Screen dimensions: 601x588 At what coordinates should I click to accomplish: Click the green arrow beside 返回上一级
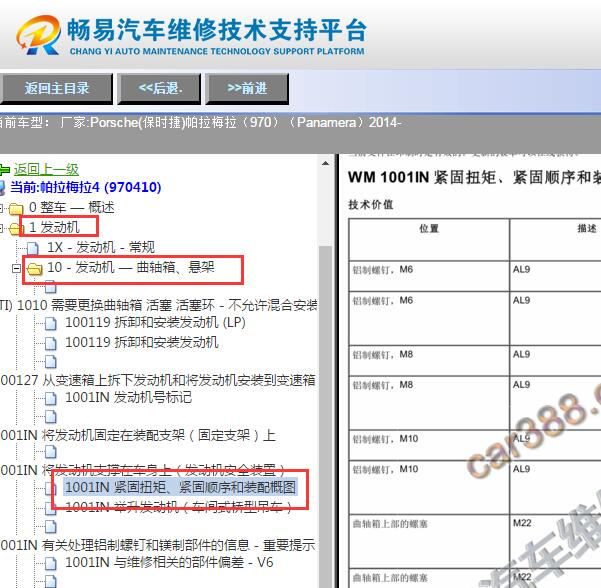(4, 169)
